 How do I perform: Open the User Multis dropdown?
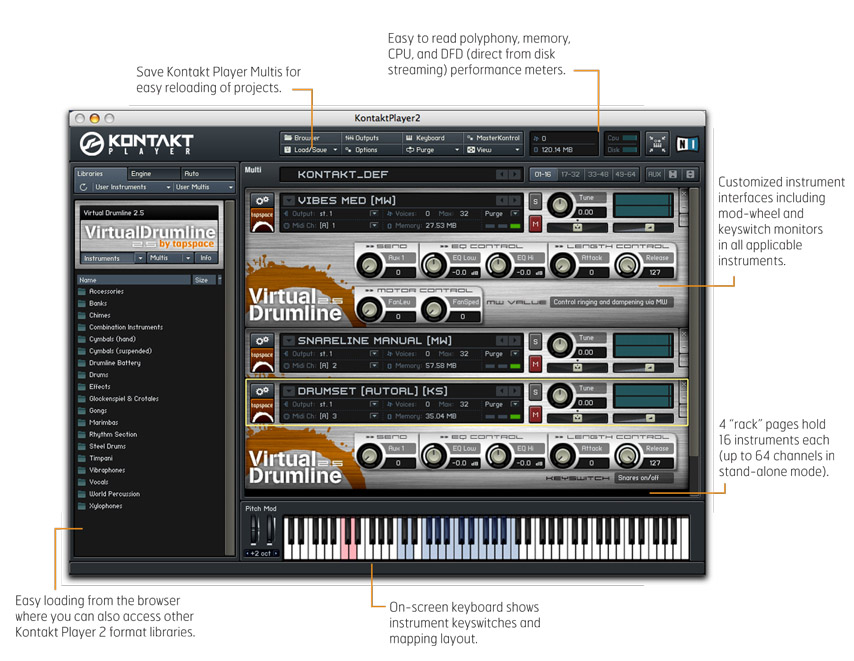pyautogui.click(x=204, y=187)
